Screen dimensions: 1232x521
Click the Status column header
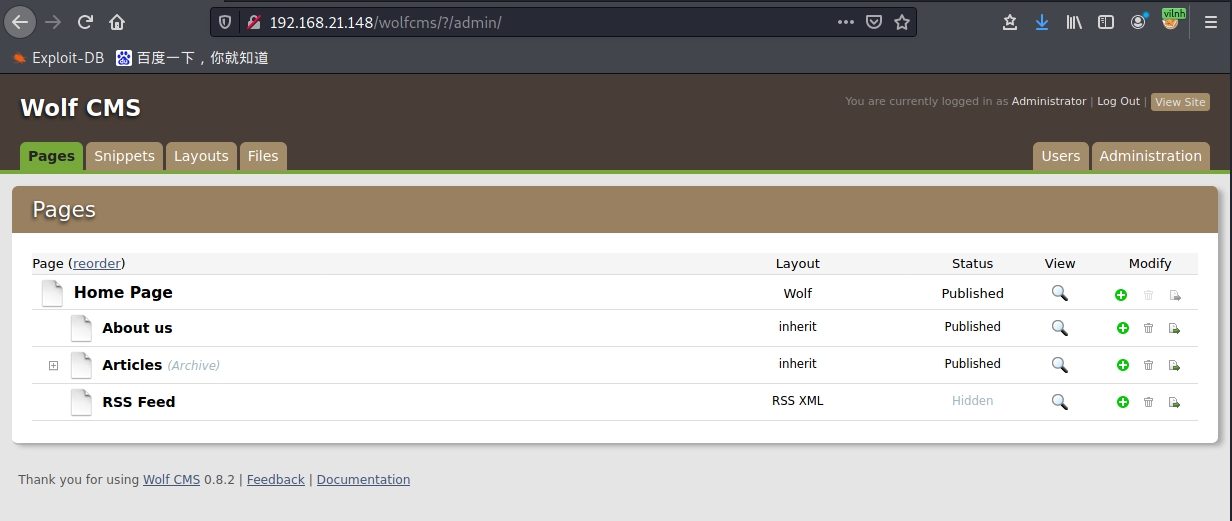coord(972,264)
